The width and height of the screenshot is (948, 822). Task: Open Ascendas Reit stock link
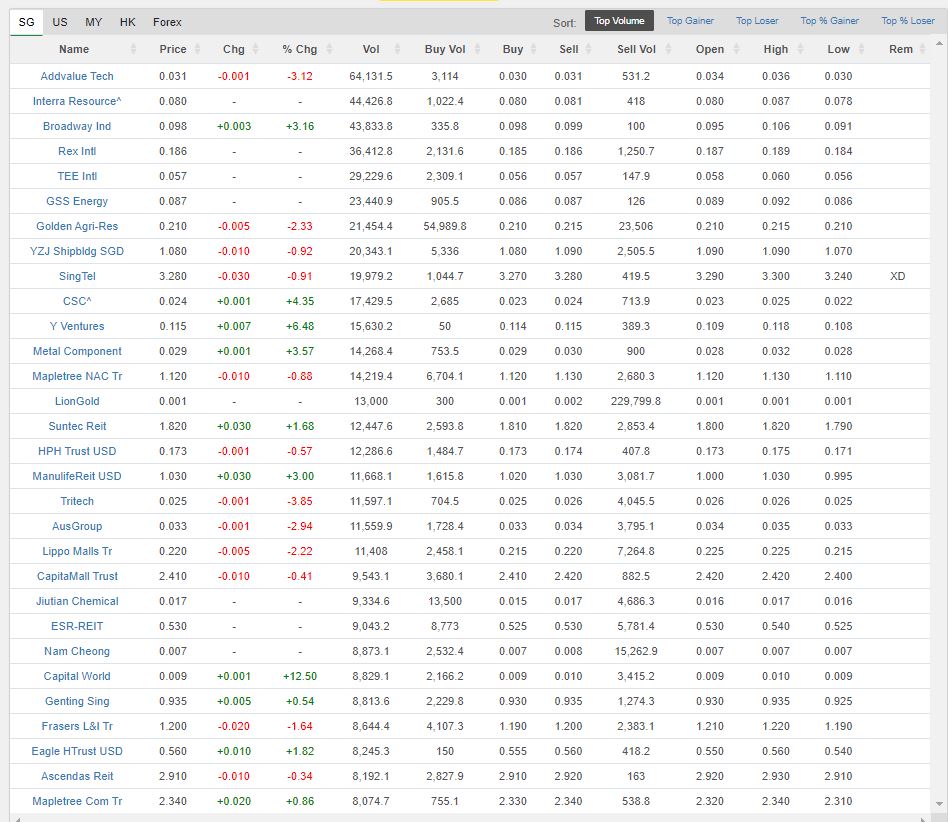(x=77, y=776)
